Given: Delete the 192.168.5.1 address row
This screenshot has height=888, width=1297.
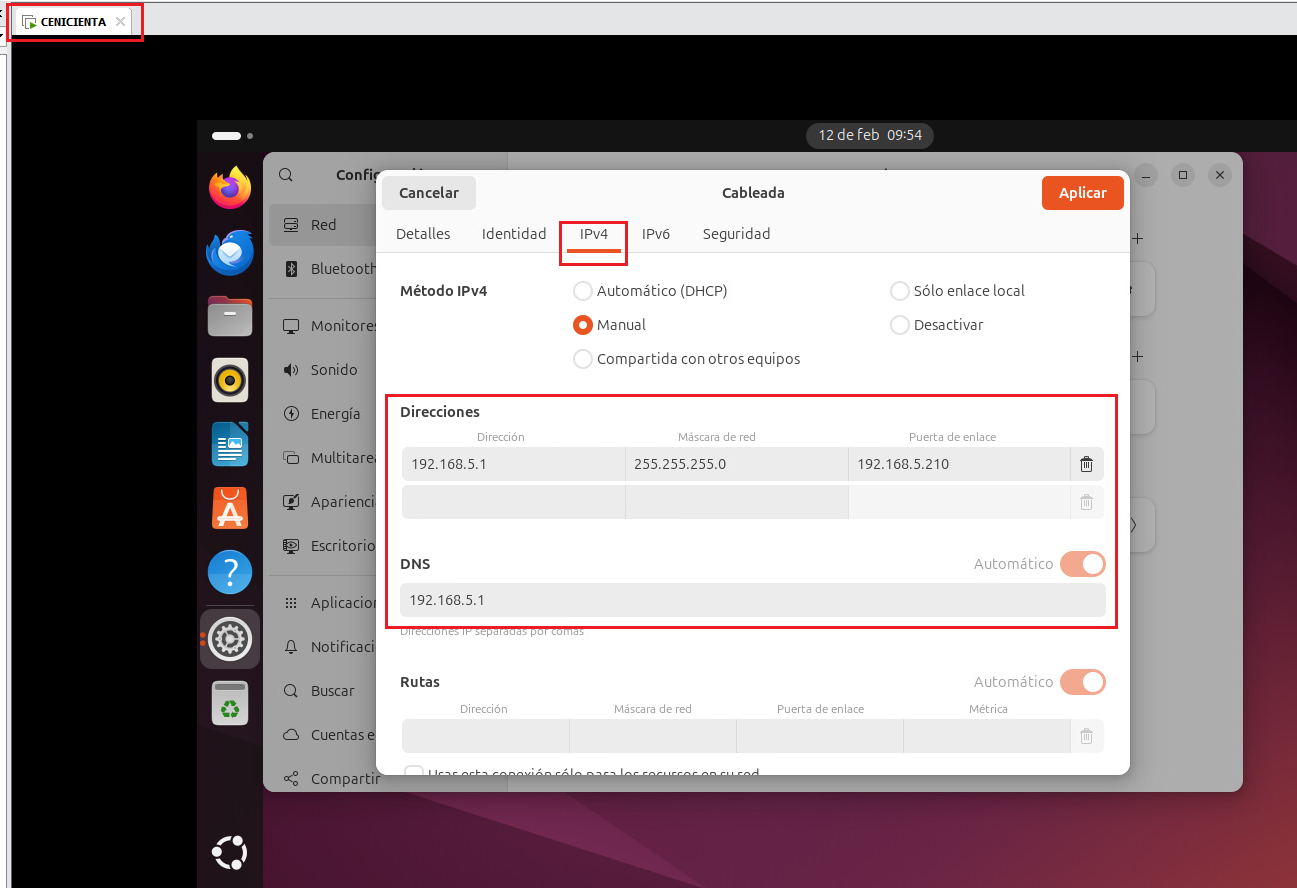Looking at the screenshot, I should tap(1086, 463).
